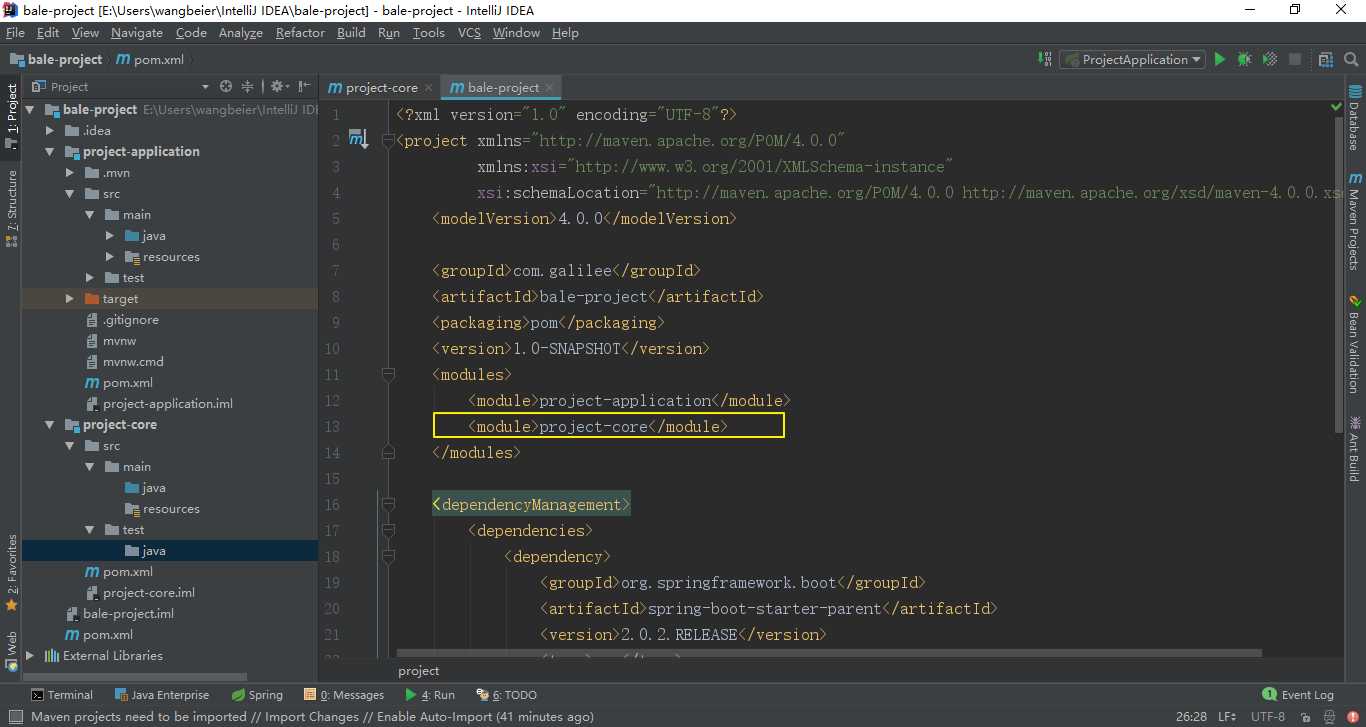
Task: Close the bale-project editor tab
Action: [550, 87]
